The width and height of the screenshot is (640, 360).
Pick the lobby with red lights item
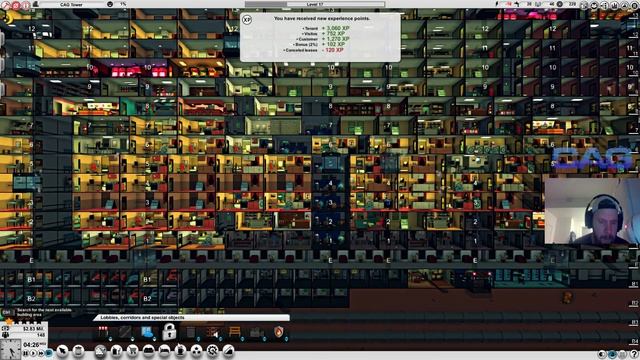[103, 331]
